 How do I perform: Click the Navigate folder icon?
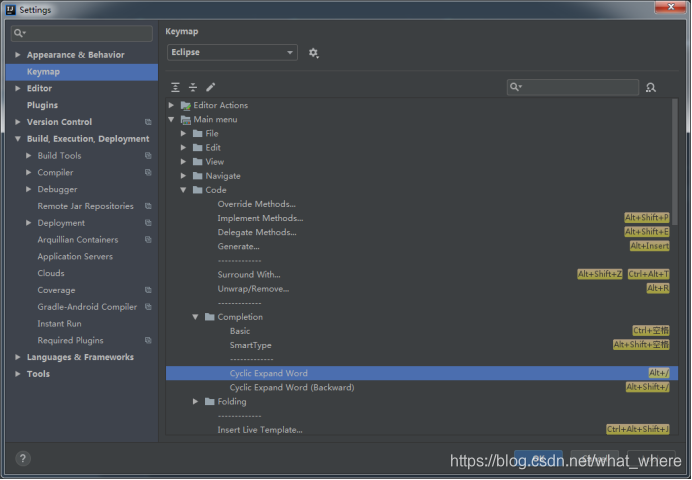pyautogui.click(x=198, y=176)
